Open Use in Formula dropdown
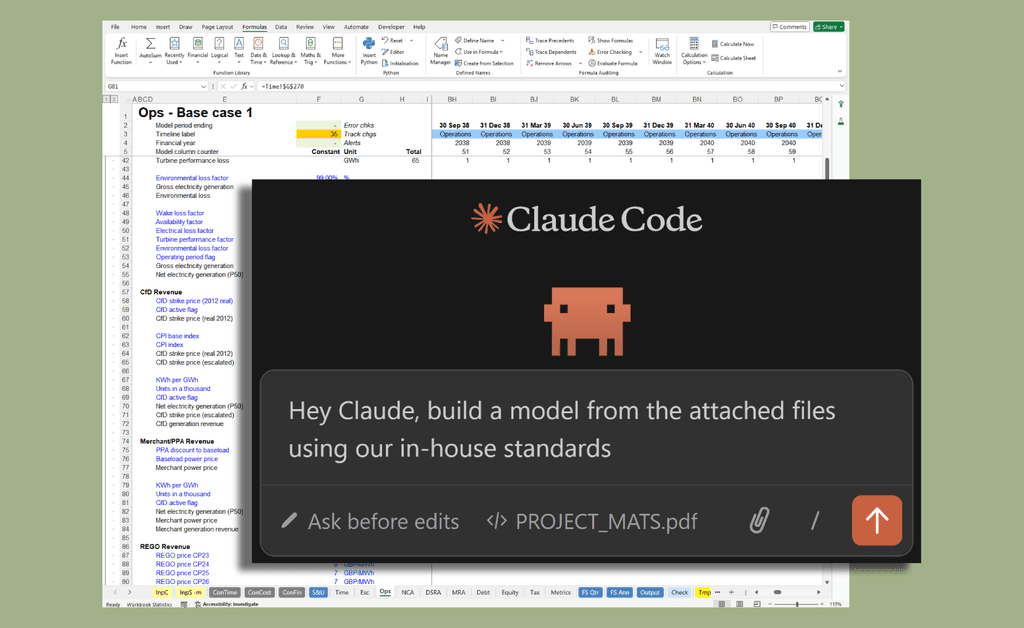The height and width of the screenshot is (628, 1024). click(479, 52)
